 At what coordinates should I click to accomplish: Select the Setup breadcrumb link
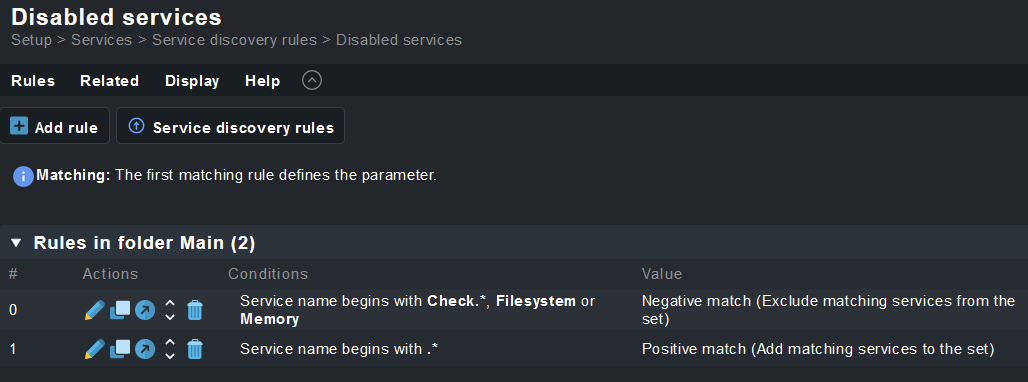coord(31,40)
